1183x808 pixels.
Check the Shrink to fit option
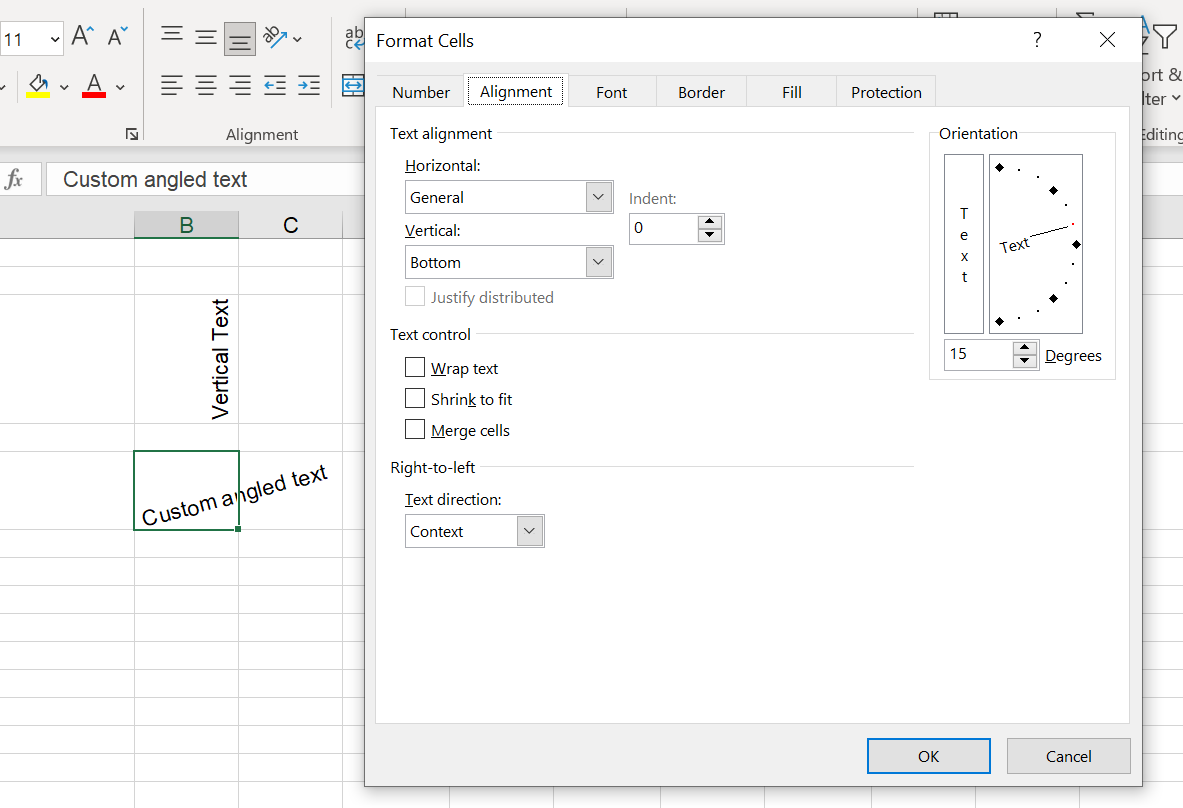coord(415,399)
